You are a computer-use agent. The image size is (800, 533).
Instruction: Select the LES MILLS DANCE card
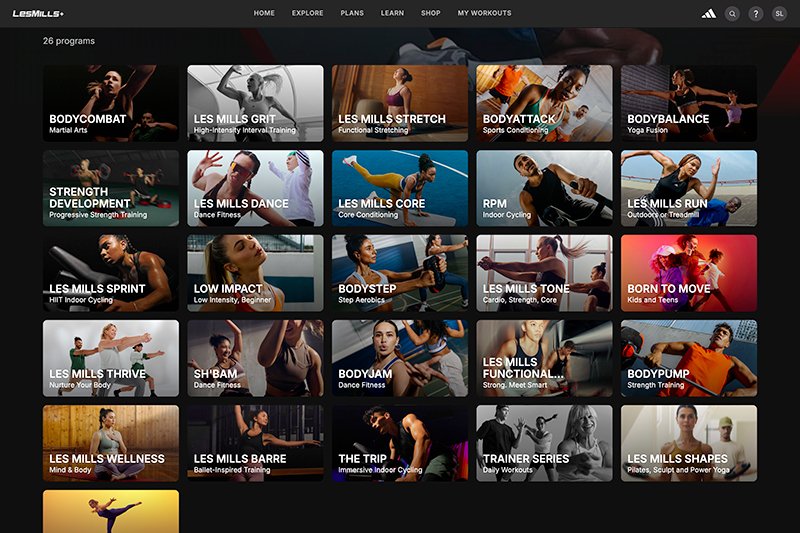pyautogui.click(x=255, y=188)
